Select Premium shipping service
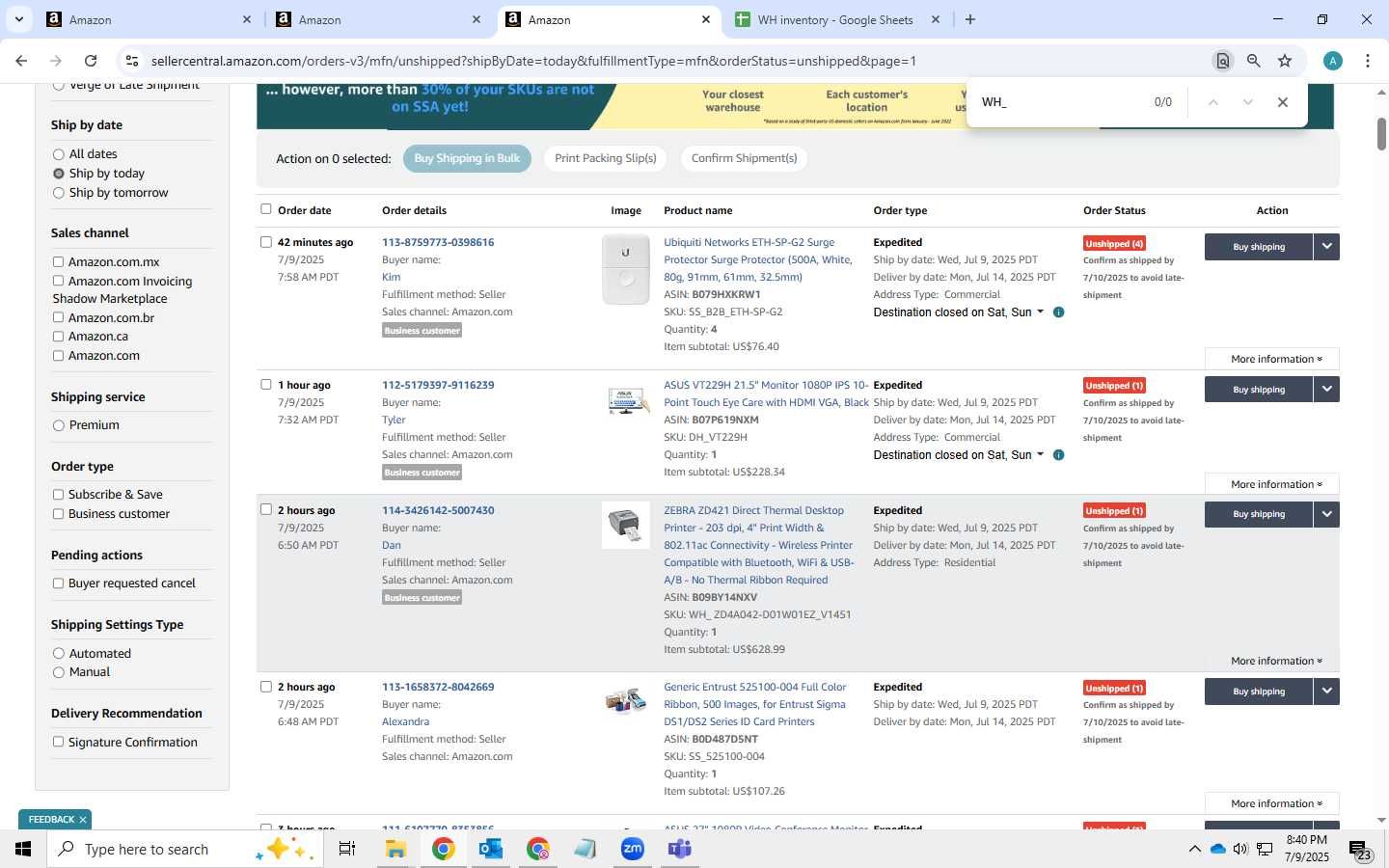The height and width of the screenshot is (868, 1389). 59,425
